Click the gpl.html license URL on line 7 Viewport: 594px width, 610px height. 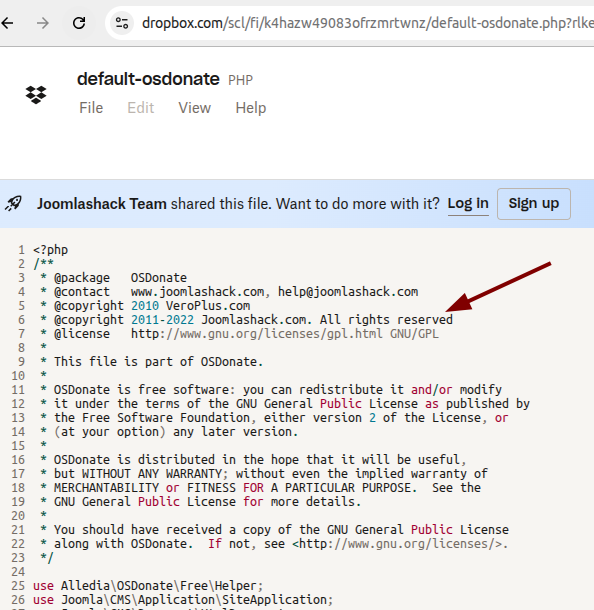coord(257,334)
